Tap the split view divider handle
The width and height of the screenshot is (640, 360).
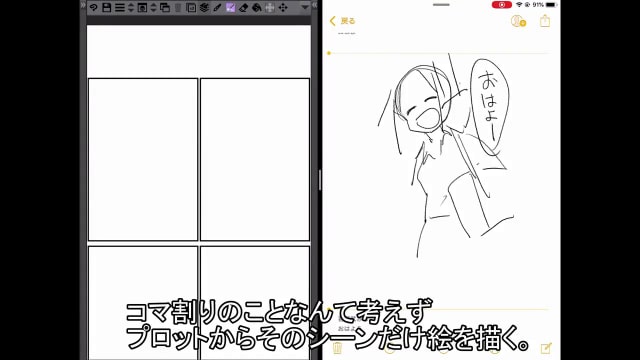[320, 180]
